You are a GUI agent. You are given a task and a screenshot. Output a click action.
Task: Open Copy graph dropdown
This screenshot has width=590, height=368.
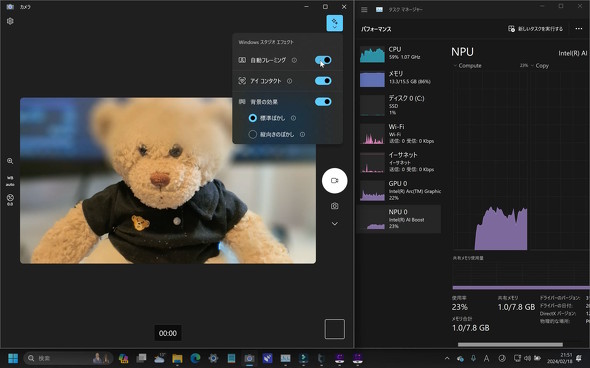pyautogui.click(x=540, y=65)
